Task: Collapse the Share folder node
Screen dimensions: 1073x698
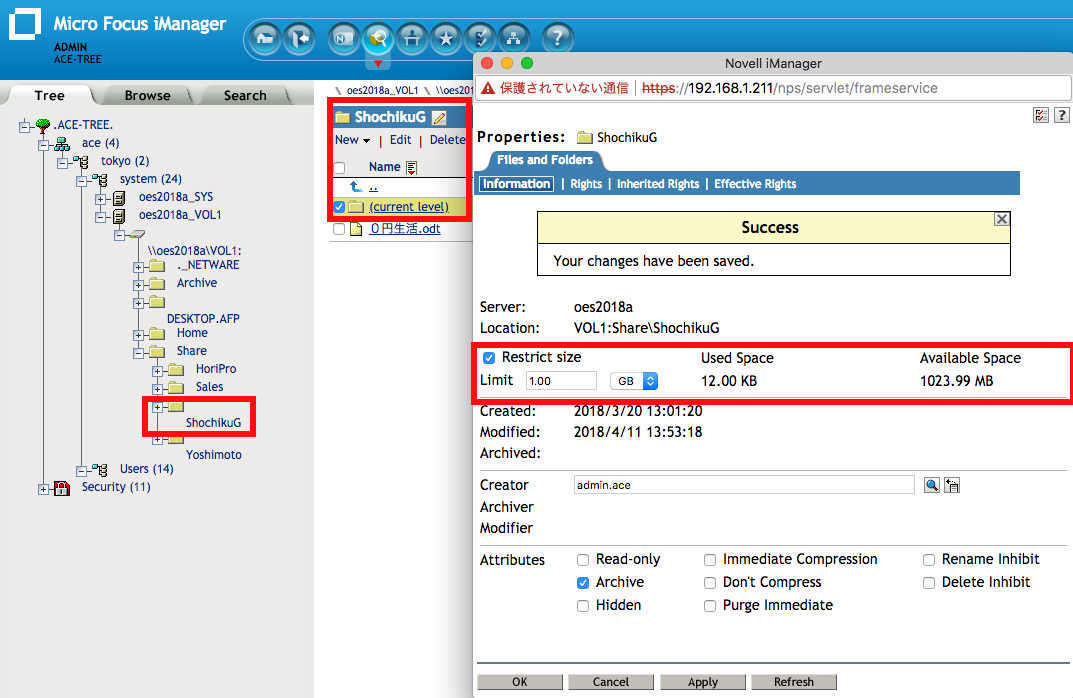Action: (x=138, y=353)
